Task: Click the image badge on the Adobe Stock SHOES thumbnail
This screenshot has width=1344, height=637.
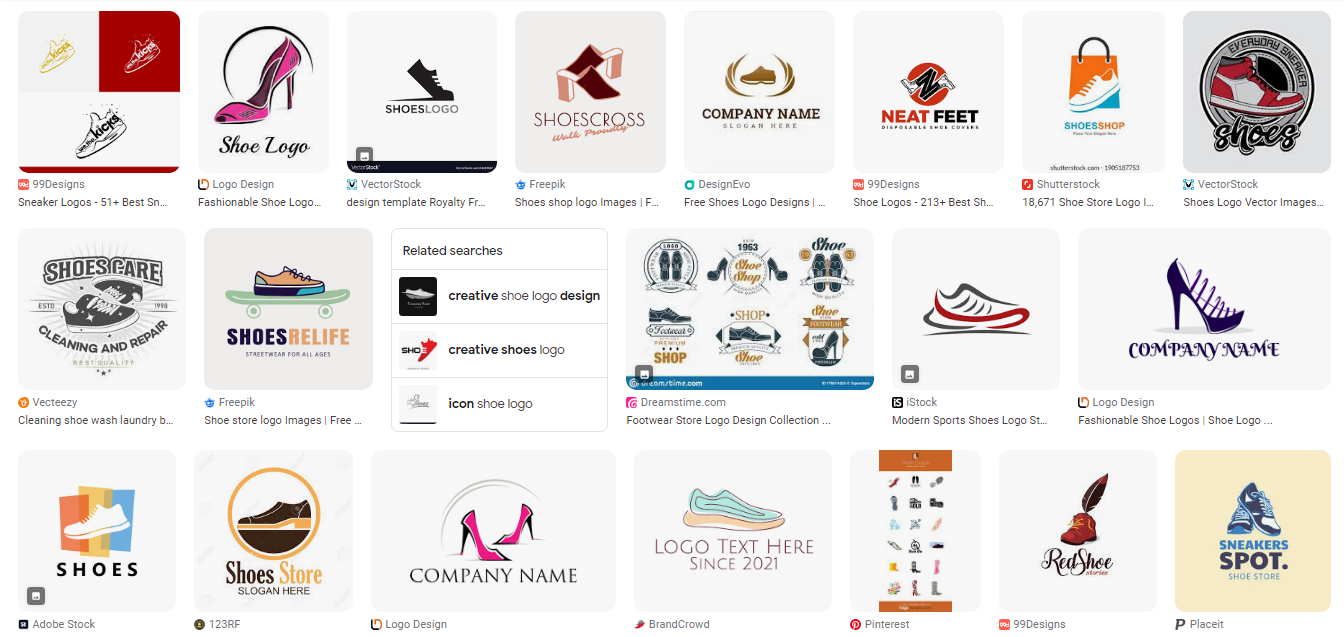Action: [36, 595]
